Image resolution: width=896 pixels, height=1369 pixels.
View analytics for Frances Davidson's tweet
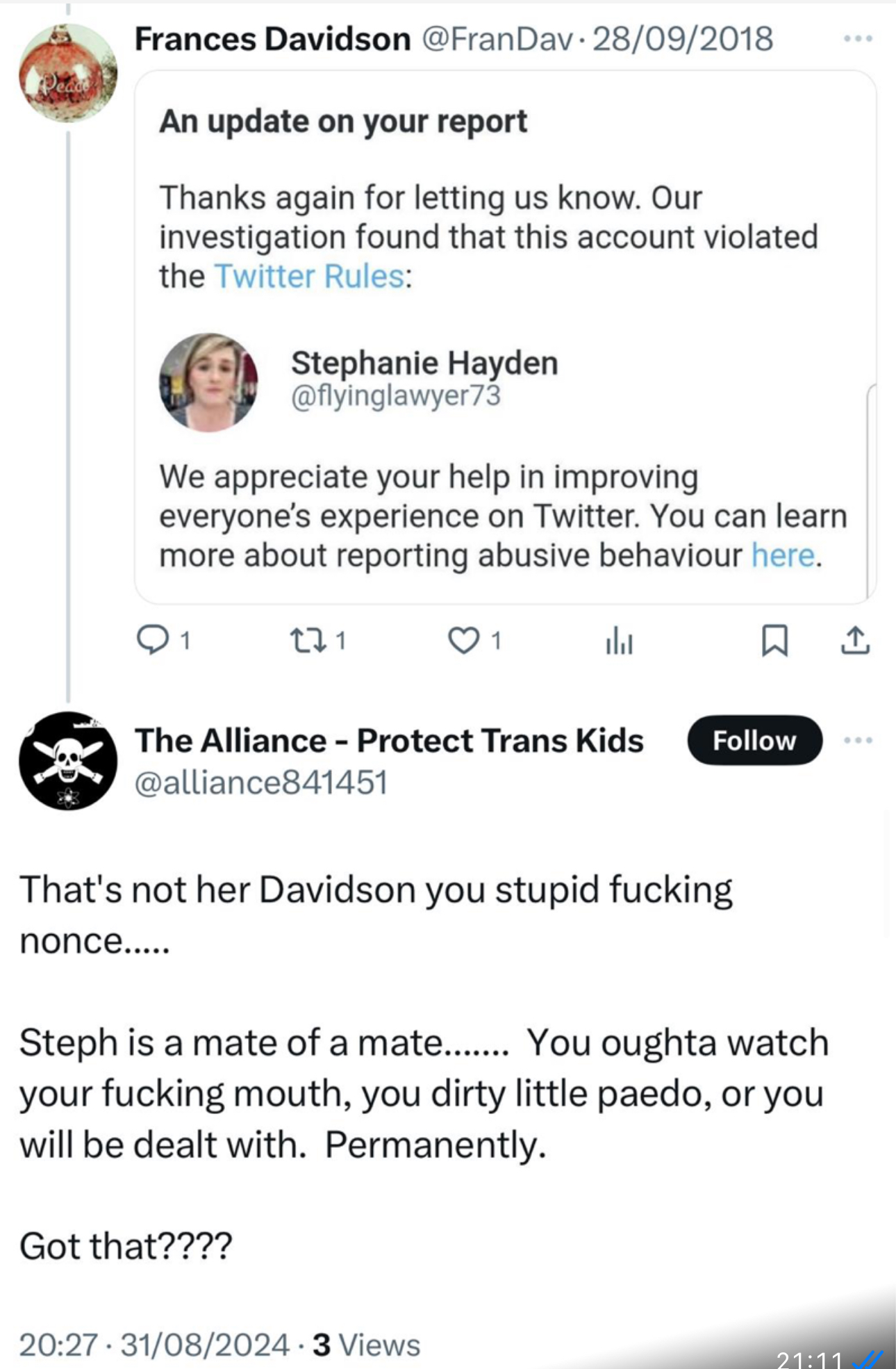[x=619, y=640]
